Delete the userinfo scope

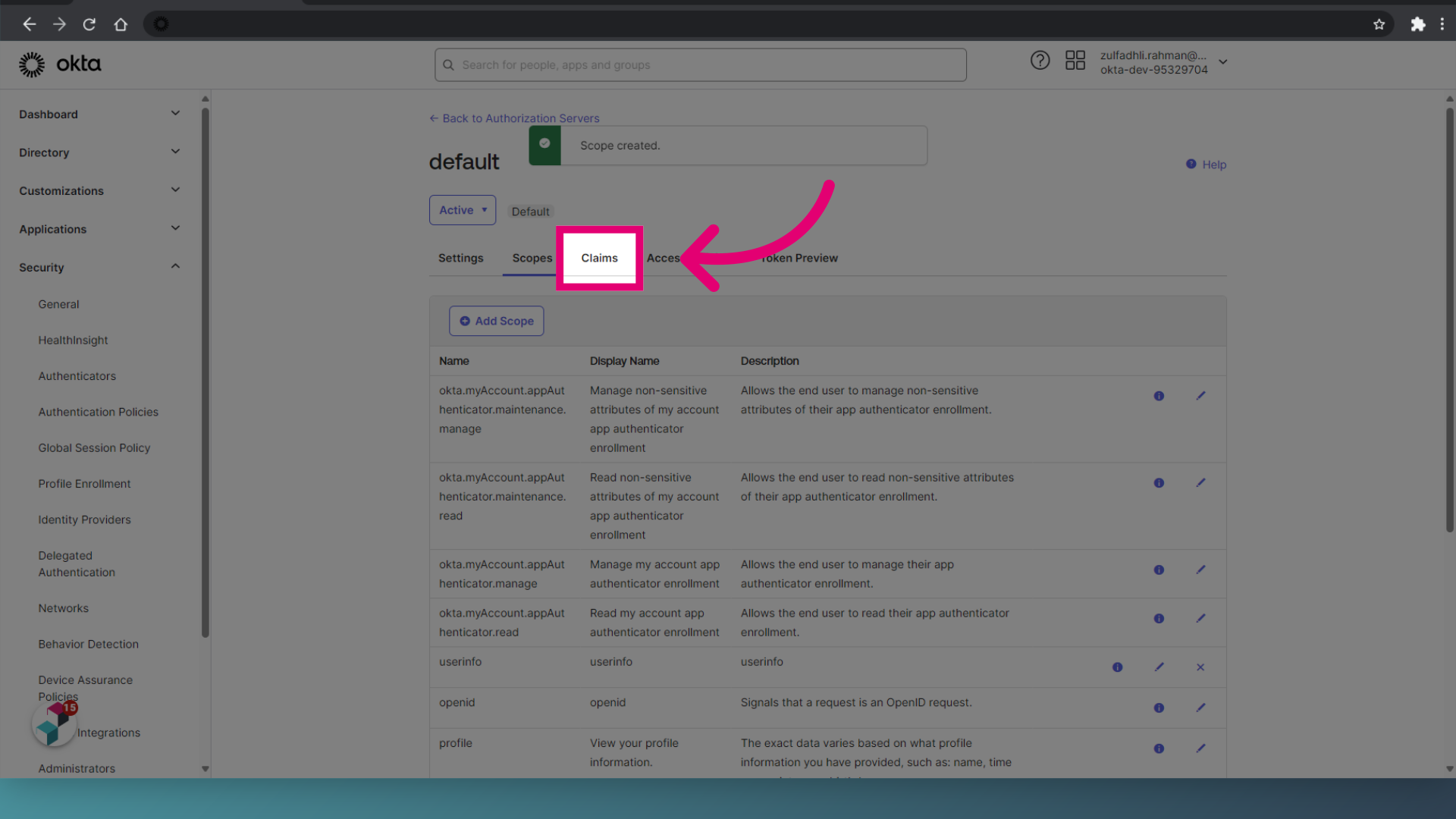(x=1200, y=667)
